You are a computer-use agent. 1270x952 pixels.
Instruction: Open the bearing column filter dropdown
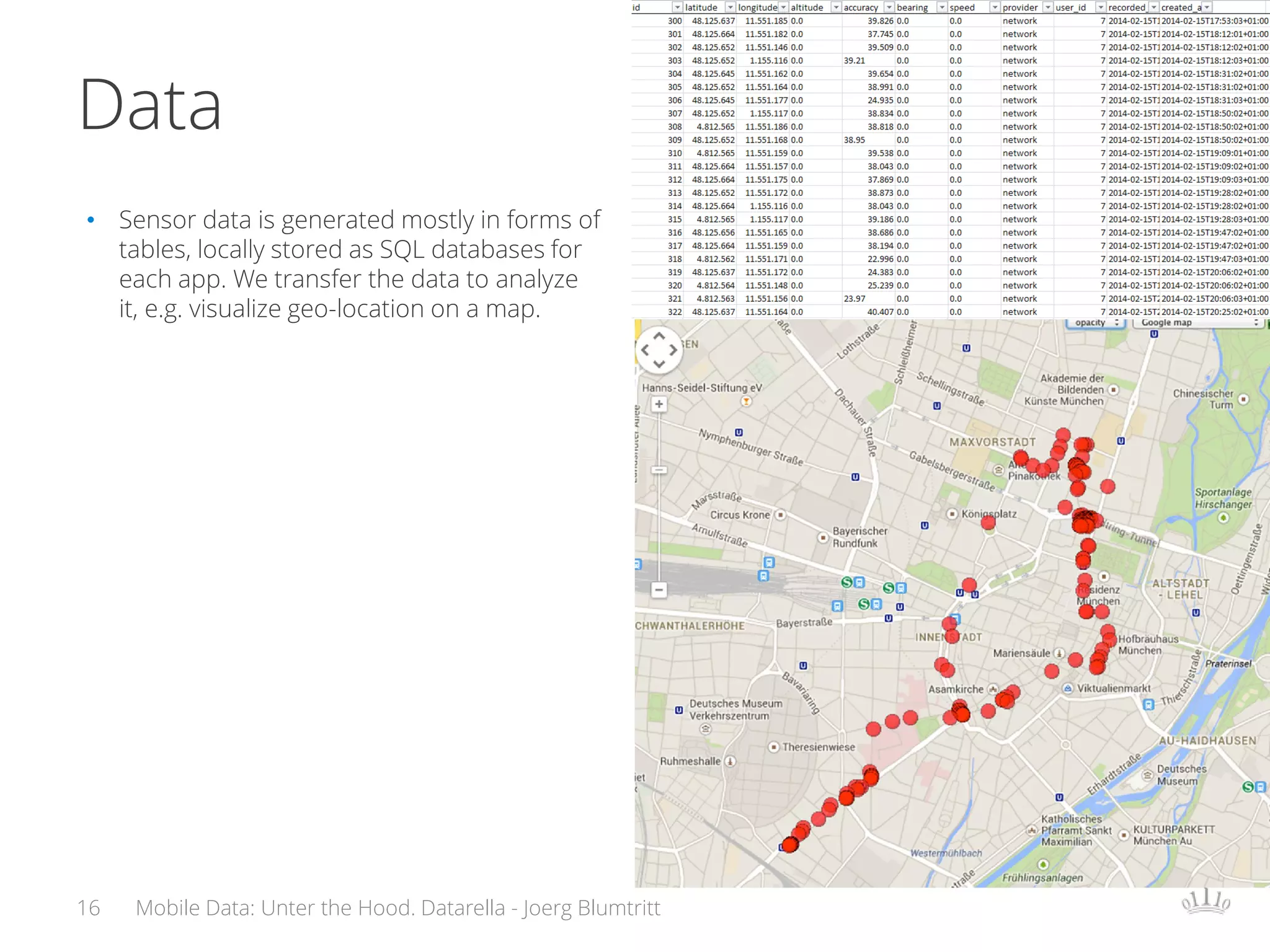(x=942, y=7)
